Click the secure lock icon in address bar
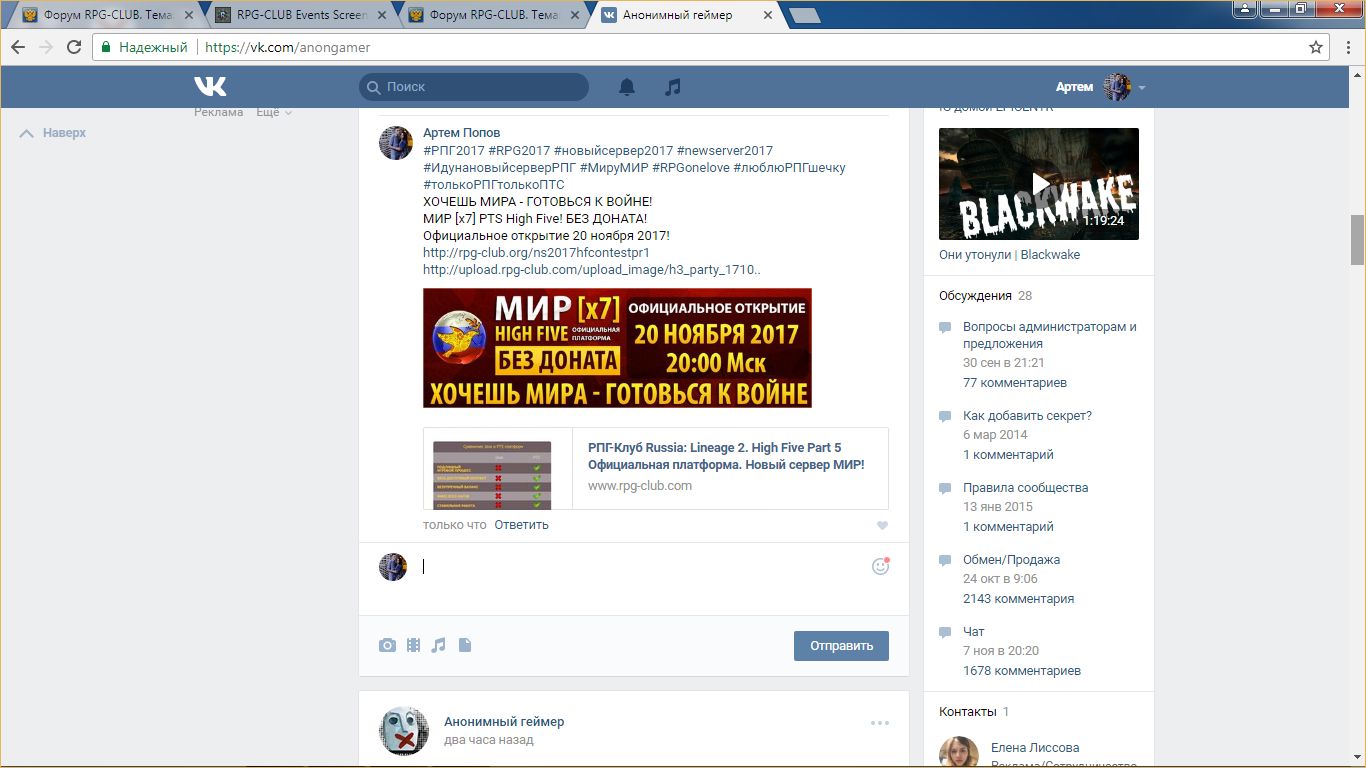 pos(107,47)
